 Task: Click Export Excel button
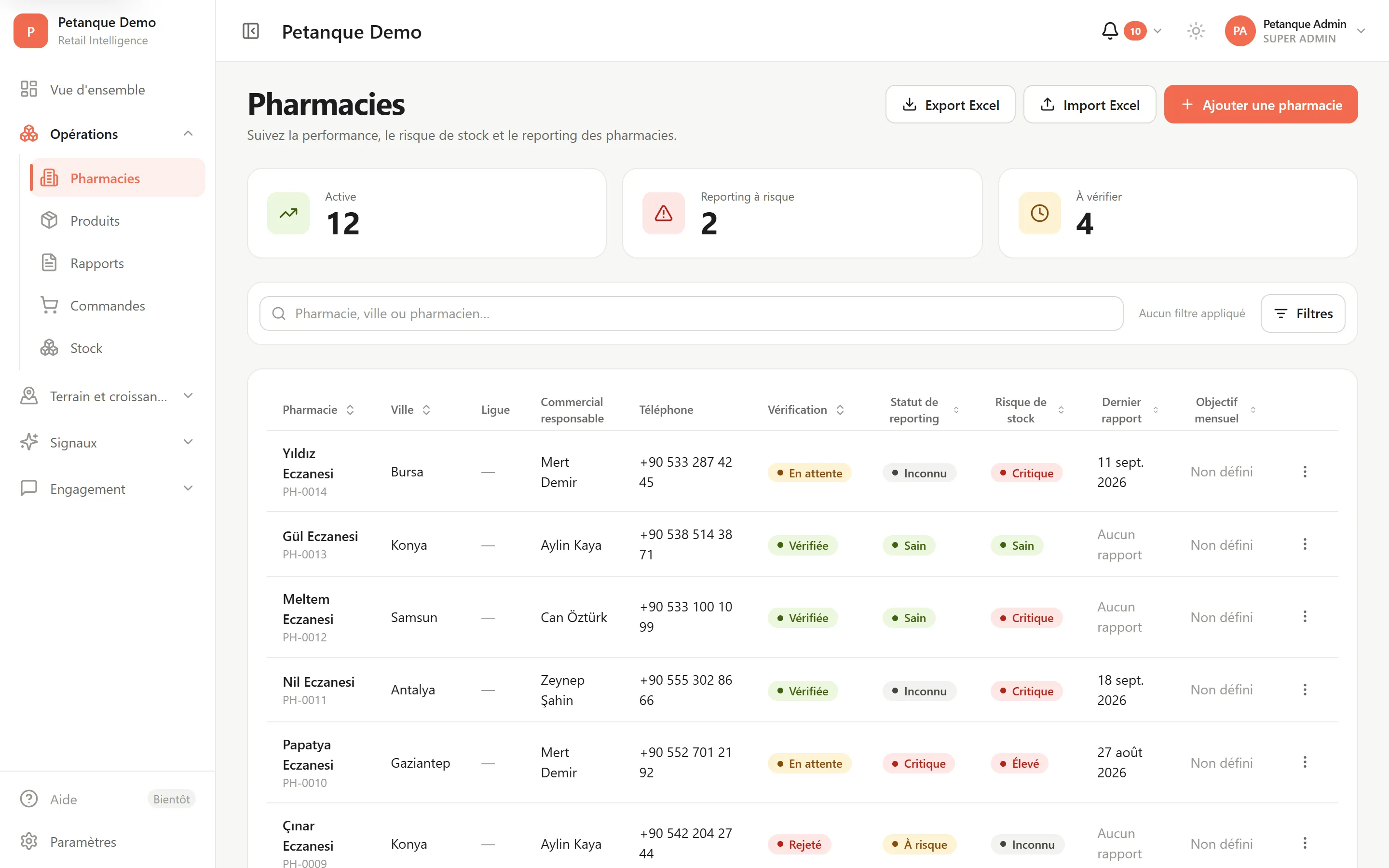pyautogui.click(x=950, y=105)
